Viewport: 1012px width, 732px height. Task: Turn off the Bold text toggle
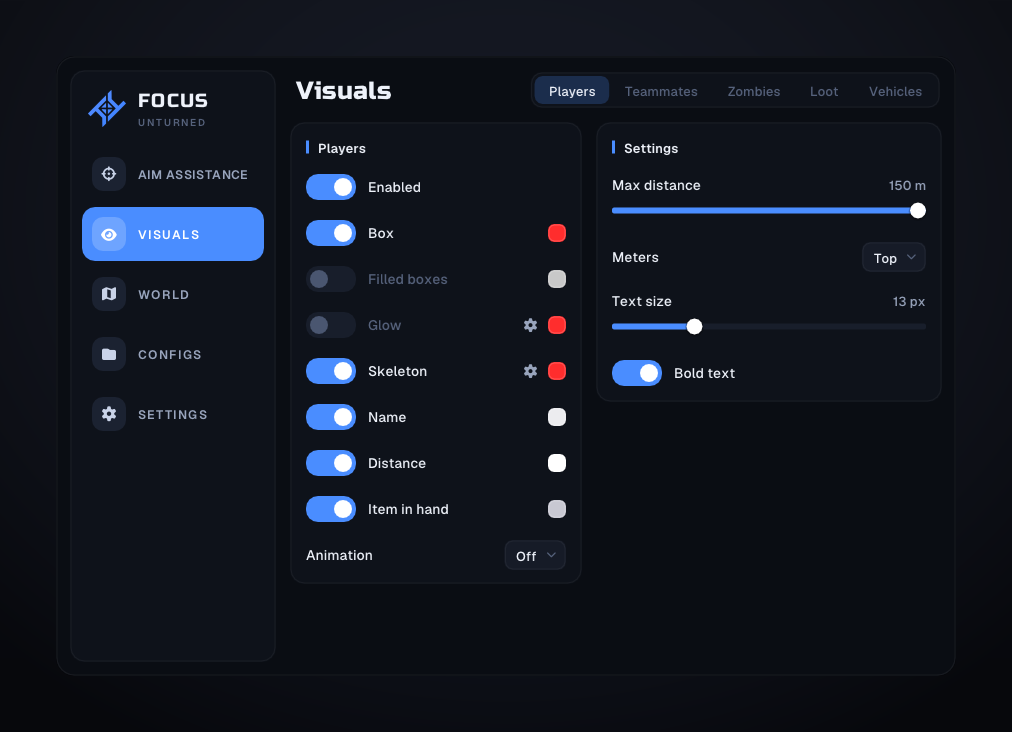(x=636, y=373)
